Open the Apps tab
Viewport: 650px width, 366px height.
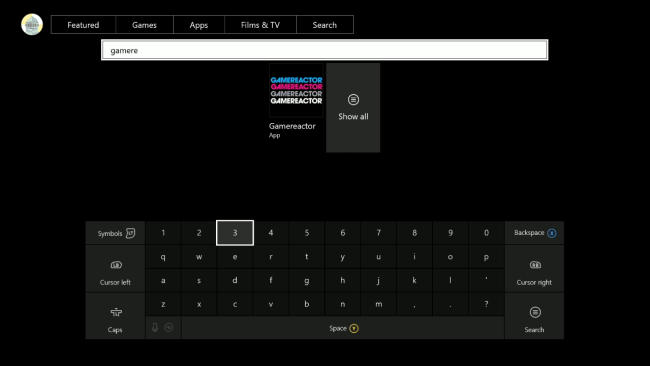click(199, 25)
